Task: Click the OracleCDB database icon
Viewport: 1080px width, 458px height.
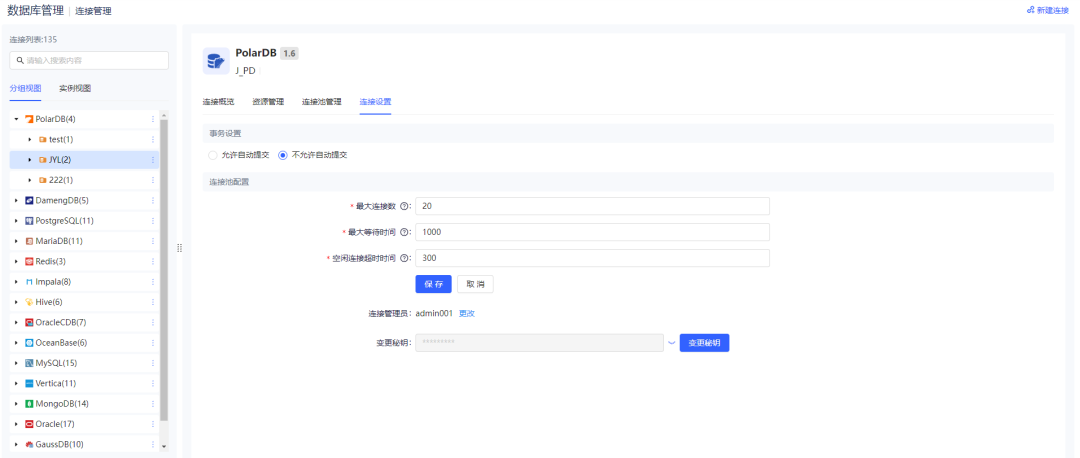Action: (x=29, y=322)
